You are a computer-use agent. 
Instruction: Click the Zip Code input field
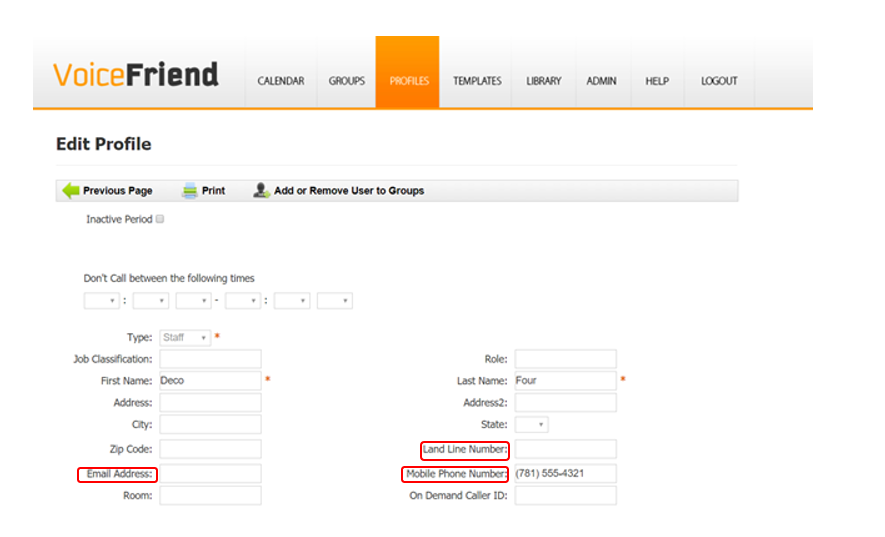coord(211,449)
